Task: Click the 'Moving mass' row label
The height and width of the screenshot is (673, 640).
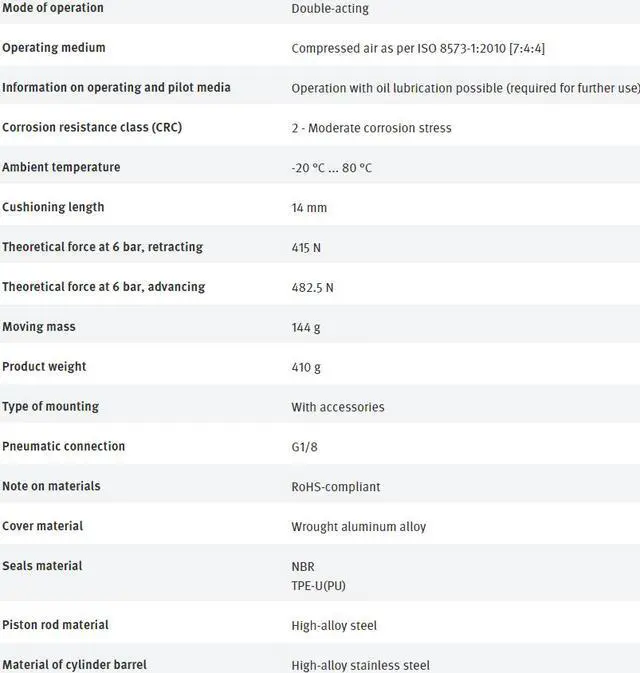Action: tap(39, 327)
